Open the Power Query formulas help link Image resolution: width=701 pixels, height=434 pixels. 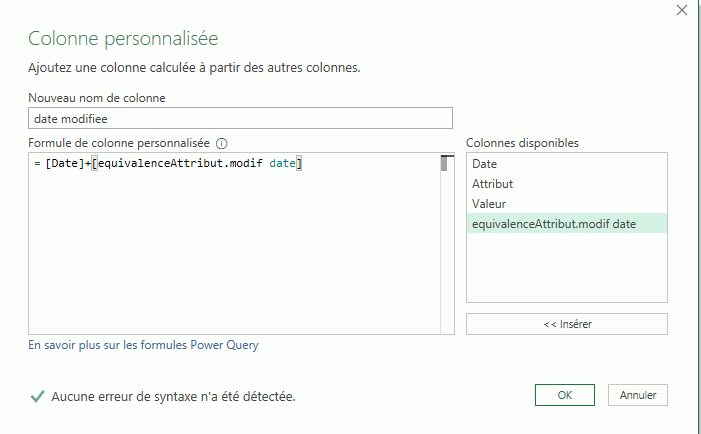[143, 345]
